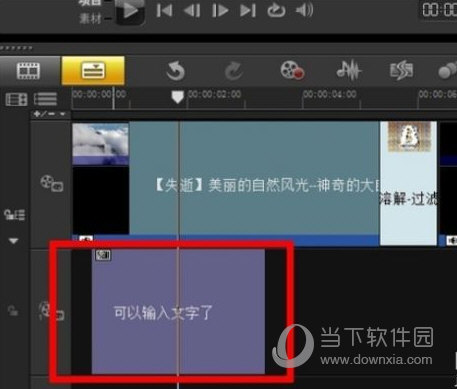Select the yellow Timeline view button
The height and width of the screenshot is (389, 457).
(93, 71)
